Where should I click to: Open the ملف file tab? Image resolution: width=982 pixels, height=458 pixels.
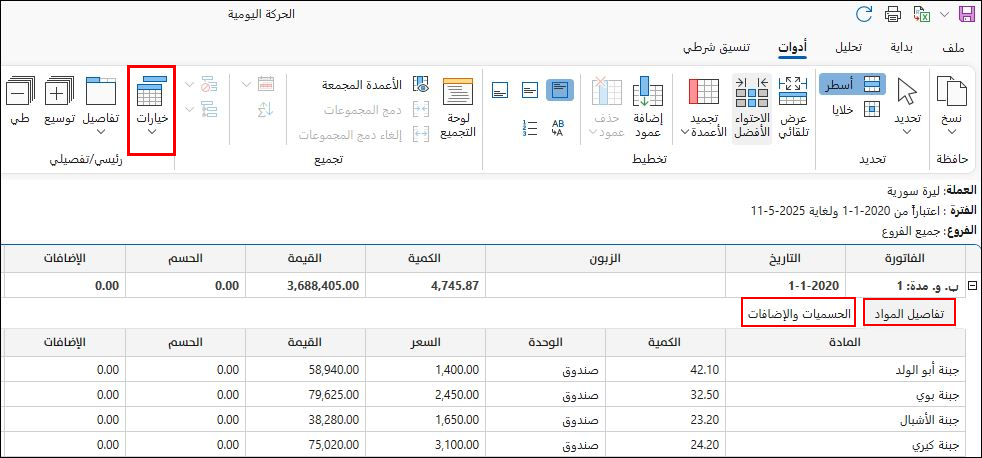coord(953,48)
